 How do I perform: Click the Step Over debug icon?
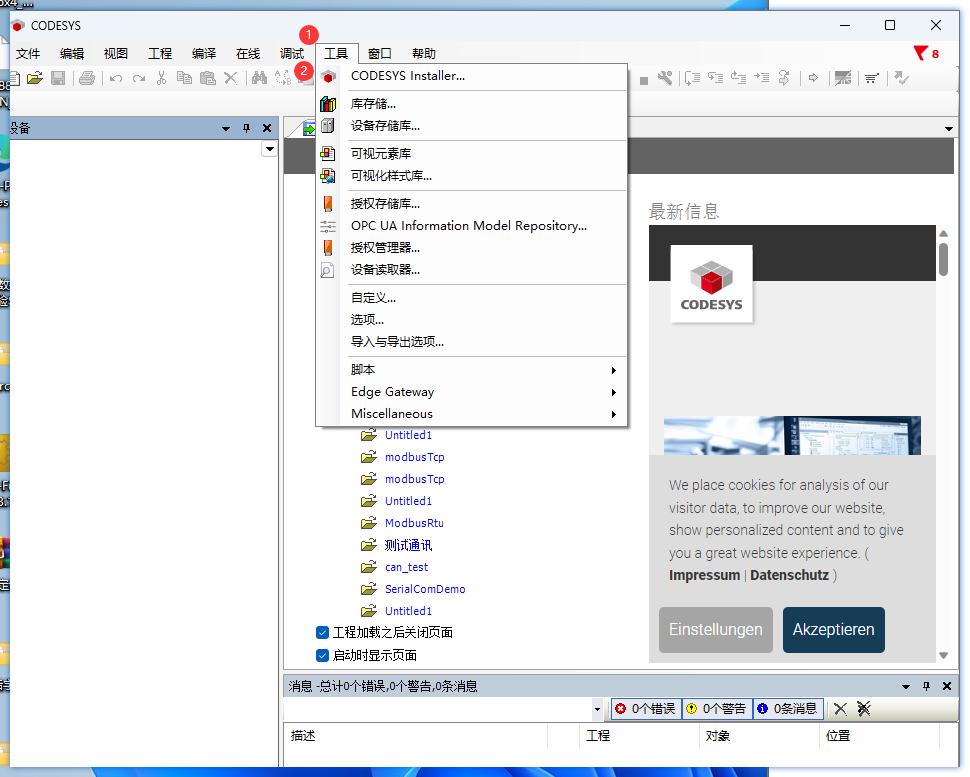click(x=692, y=78)
